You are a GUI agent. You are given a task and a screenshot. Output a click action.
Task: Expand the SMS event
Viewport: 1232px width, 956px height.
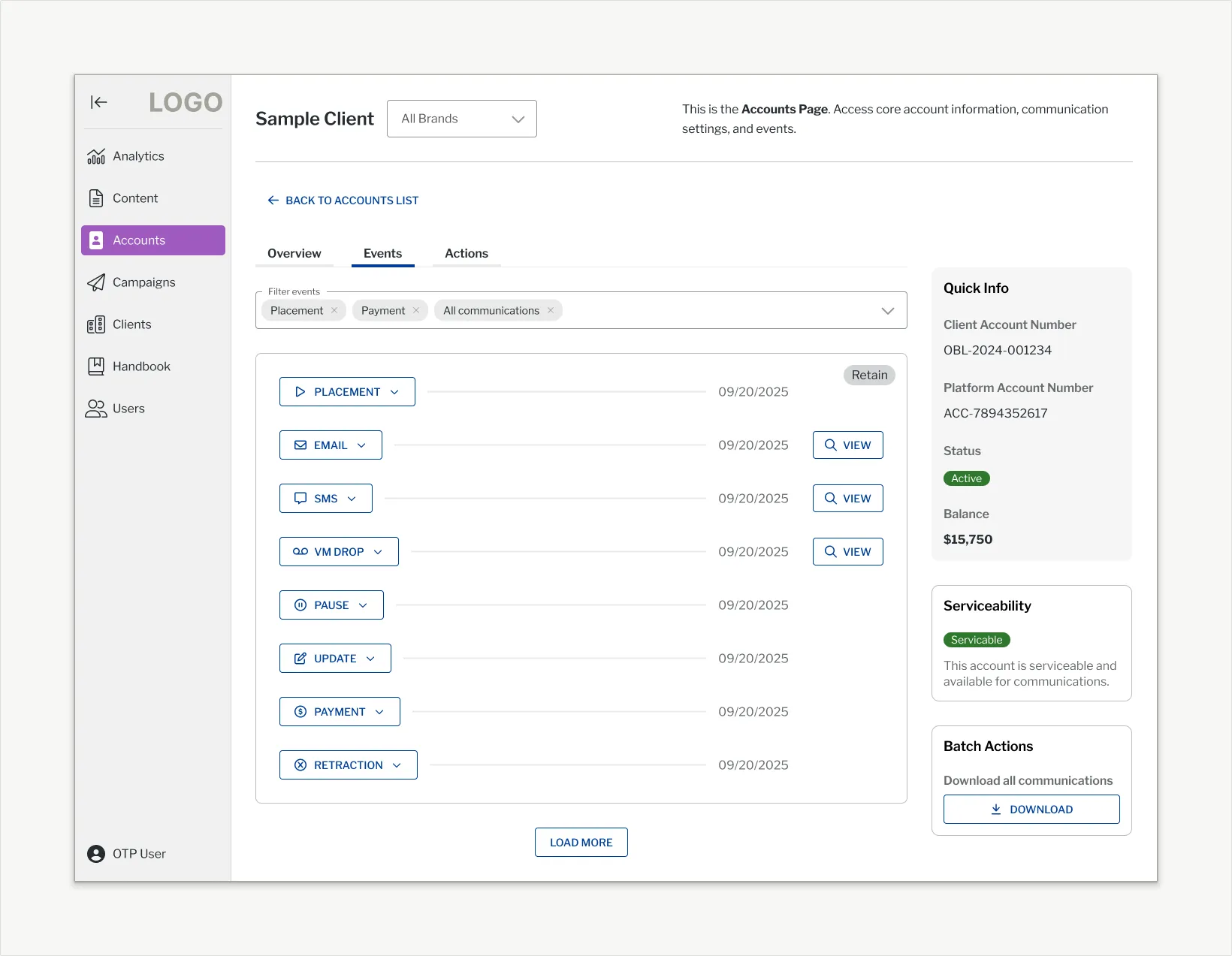click(326, 499)
